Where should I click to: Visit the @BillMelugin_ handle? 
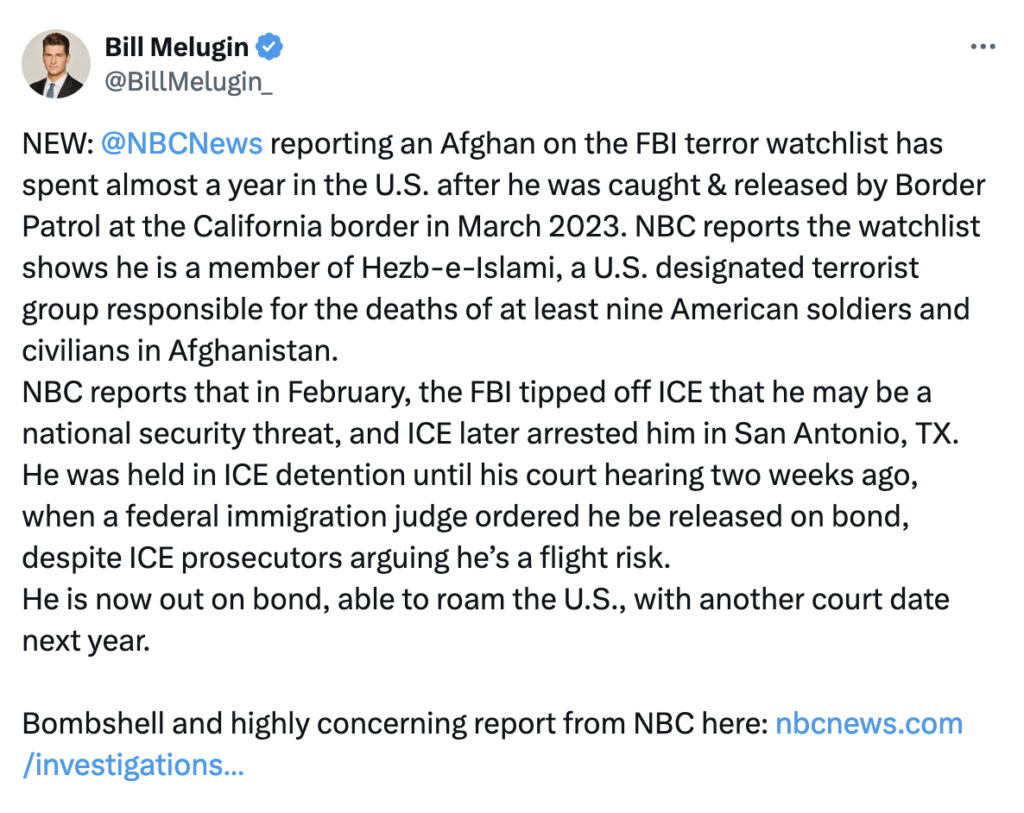pyautogui.click(x=188, y=82)
